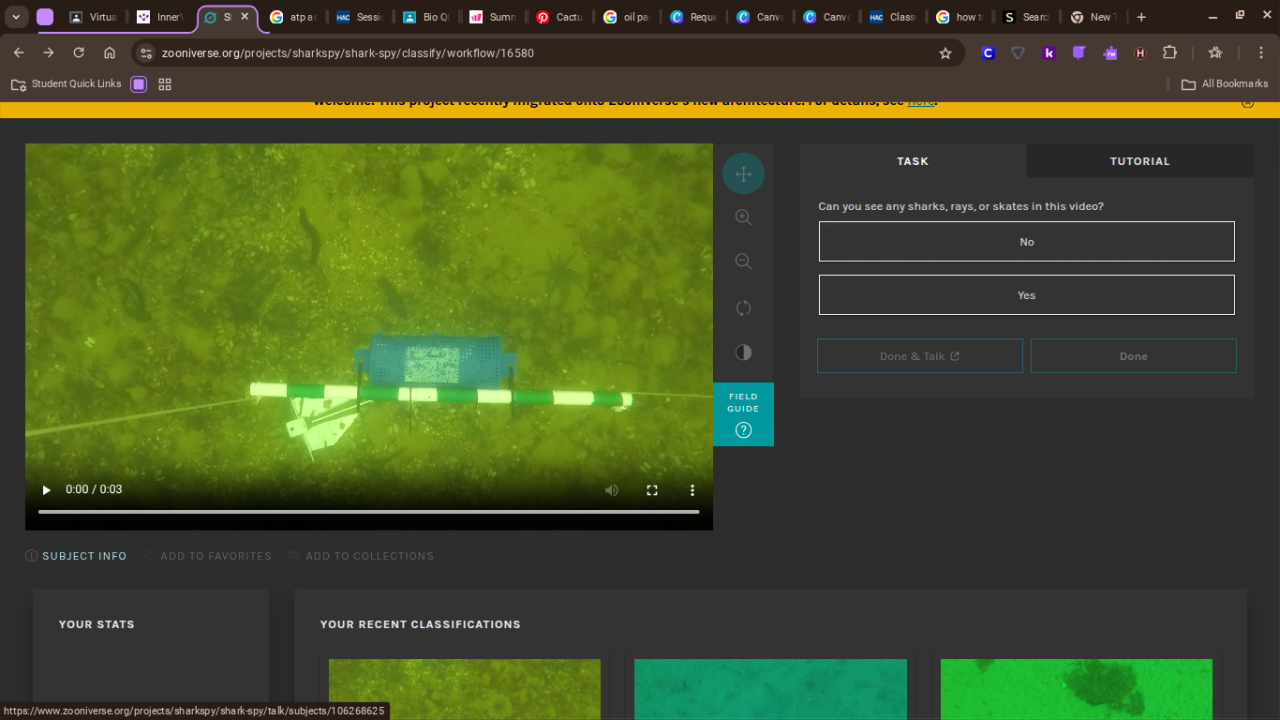Open the Field Guide panel
The height and width of the screenshot is (720, 1280).
pyautogui.click(x=743, y=414)
